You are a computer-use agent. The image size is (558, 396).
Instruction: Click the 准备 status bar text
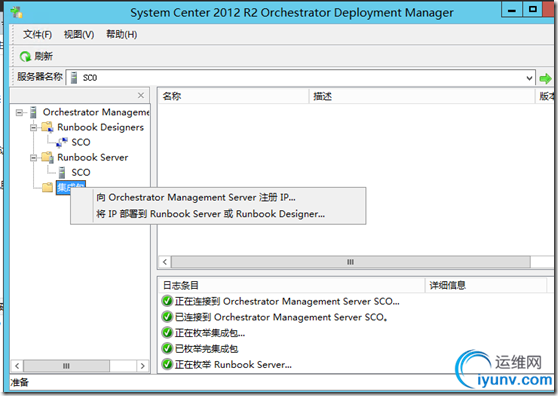point(20,382)
